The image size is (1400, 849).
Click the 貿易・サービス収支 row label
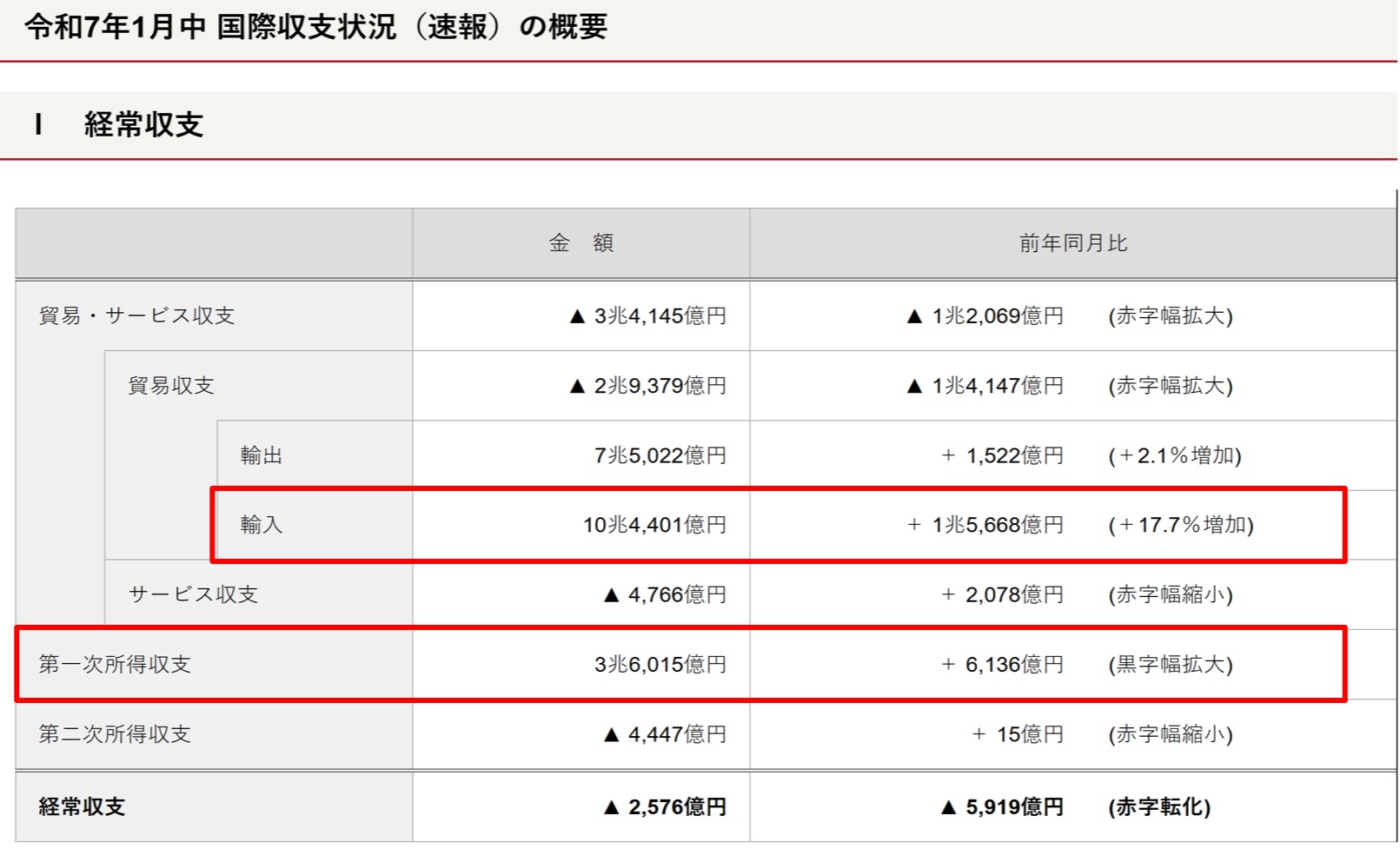pos(136,315)
